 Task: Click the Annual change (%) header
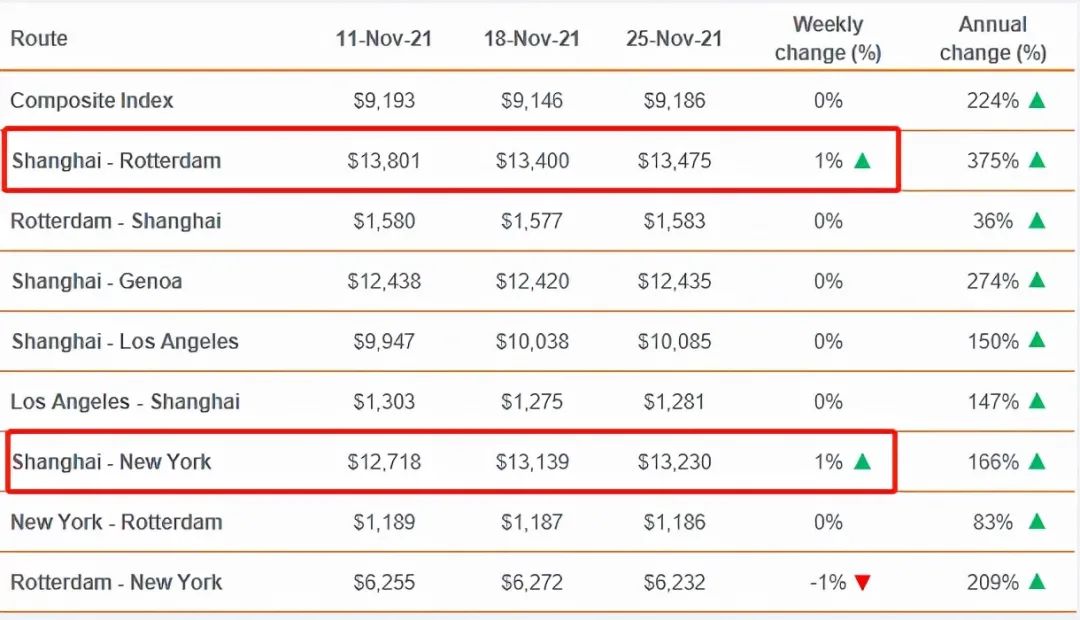[994, 39]
